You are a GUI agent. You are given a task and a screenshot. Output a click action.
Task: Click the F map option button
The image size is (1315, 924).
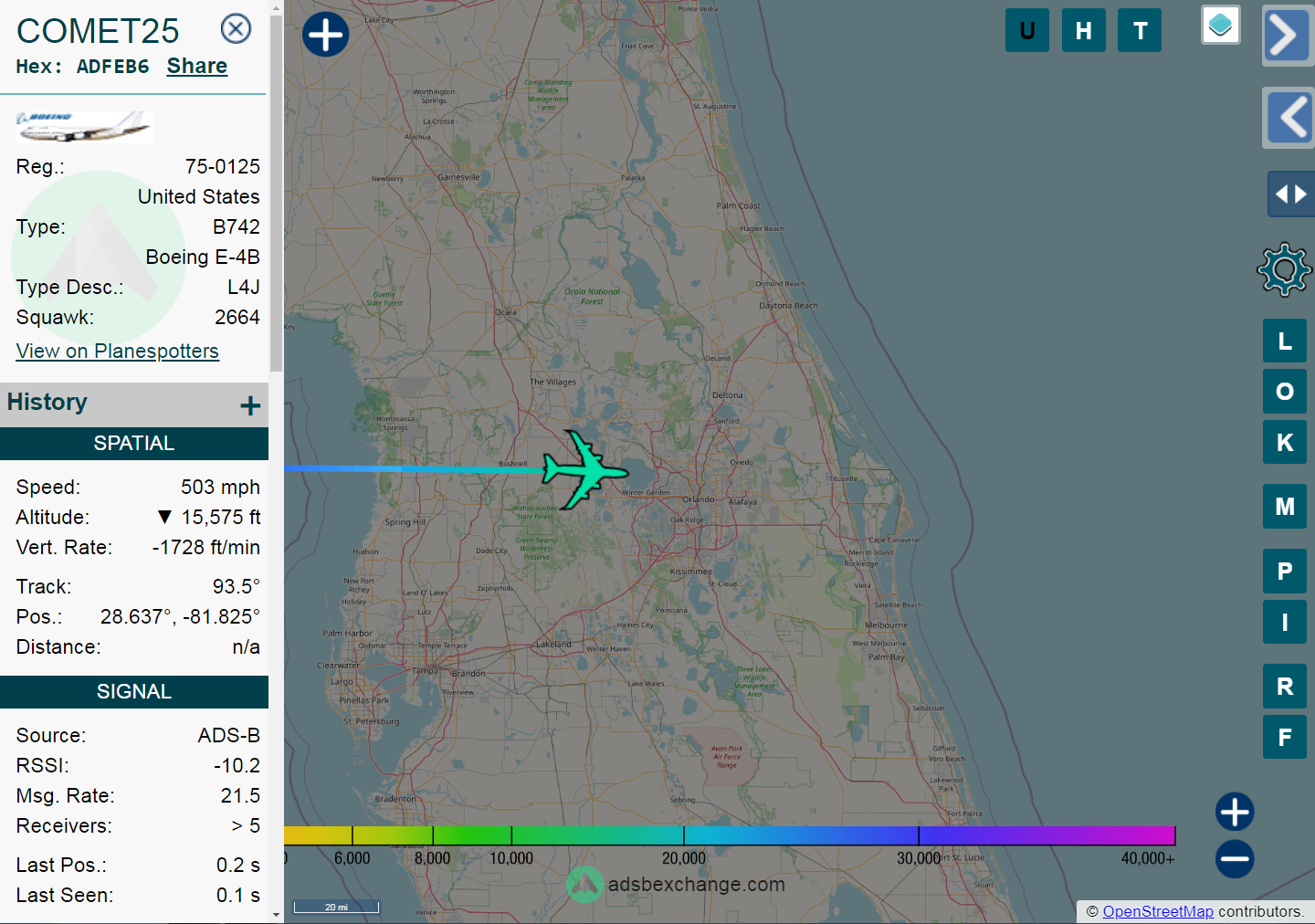[1285, 737]
